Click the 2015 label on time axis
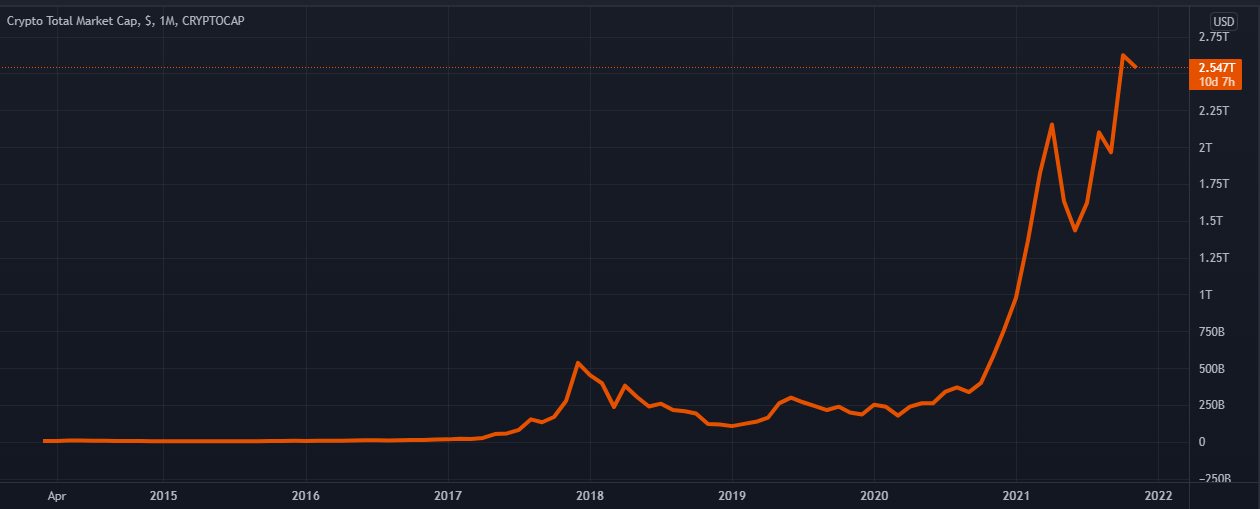1260x509 pixels. [163, 495]
